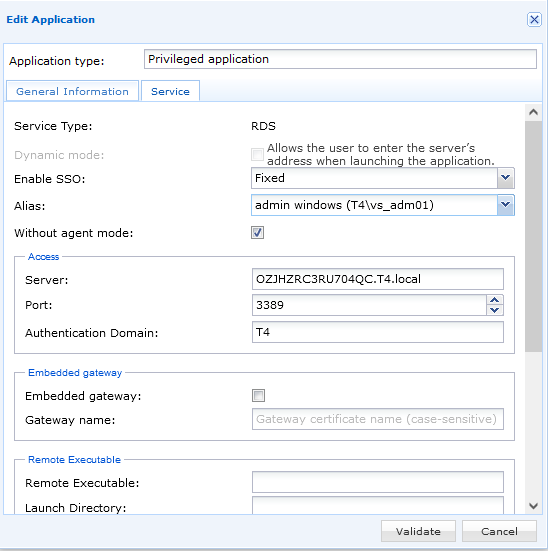
Task: Switch to the General Information tab
Action: 72,91
